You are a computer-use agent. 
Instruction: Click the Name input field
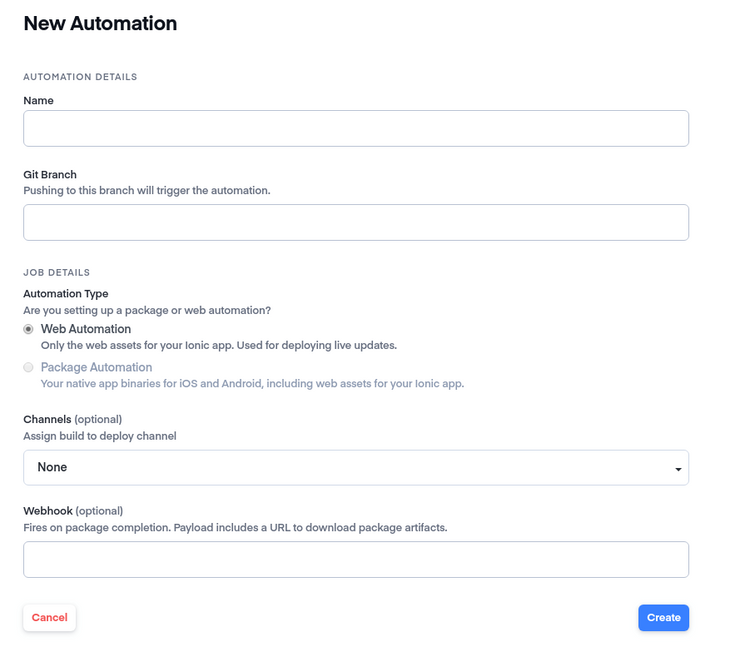[356, 129]
